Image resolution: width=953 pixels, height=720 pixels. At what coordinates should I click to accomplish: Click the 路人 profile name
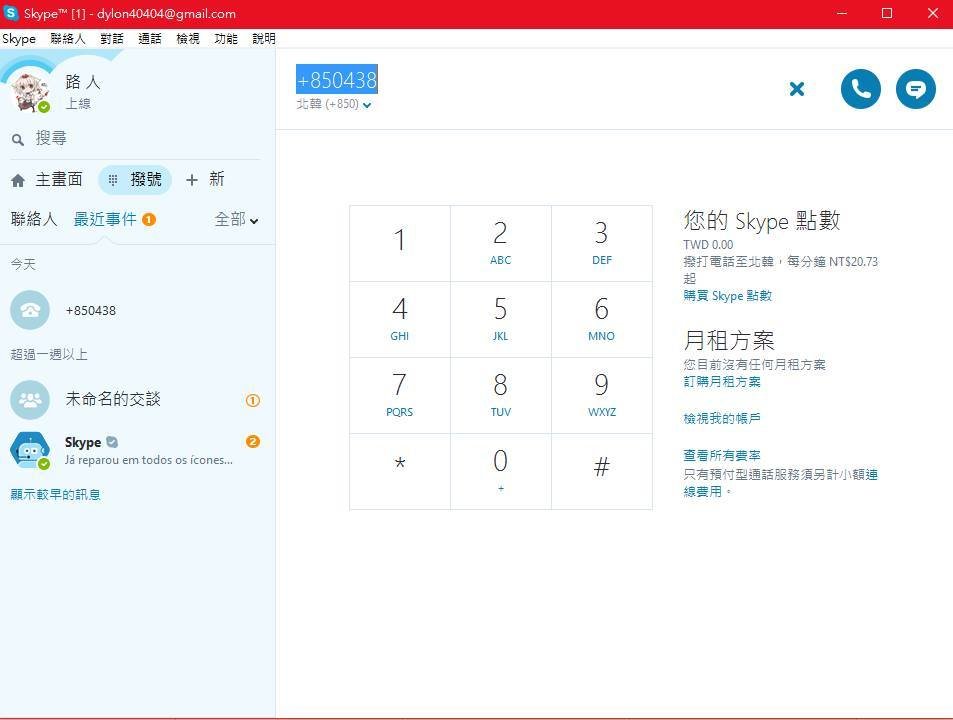point(83,82)
